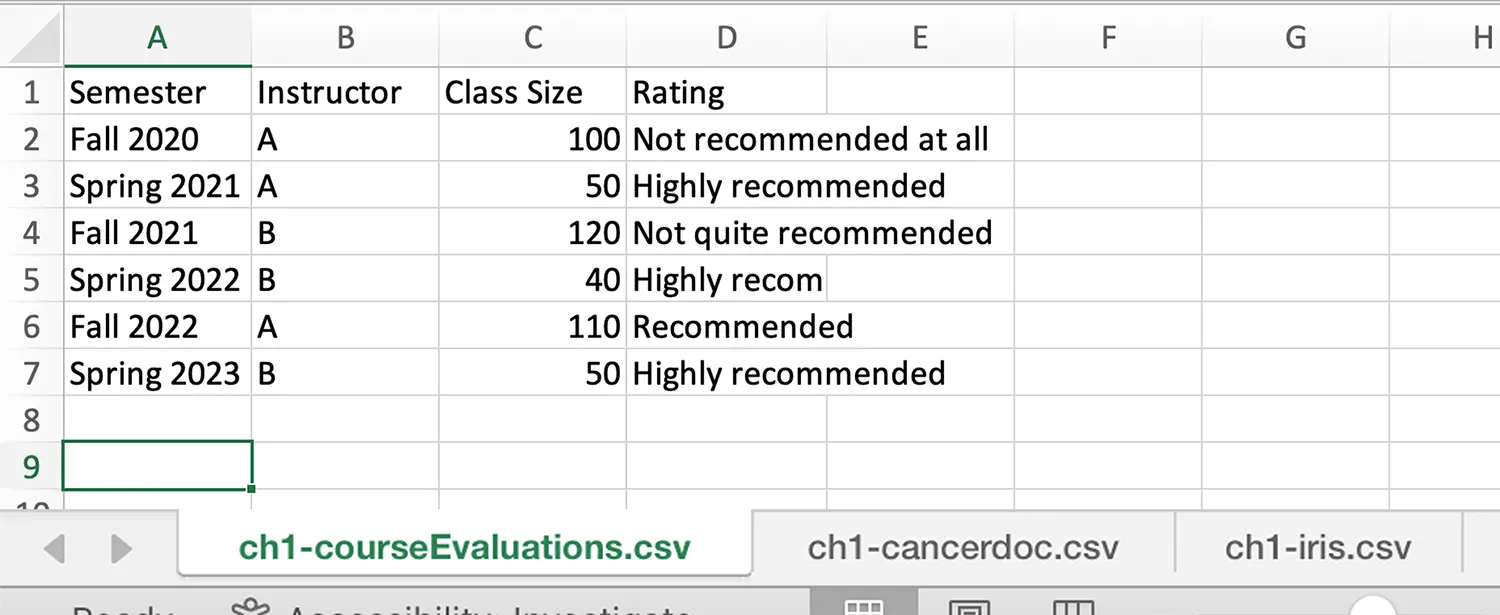Switch to the ch1-cancerdoc.csv sheet tab
This screenshot has height=615, width=1500.
[x=963, y=547]
